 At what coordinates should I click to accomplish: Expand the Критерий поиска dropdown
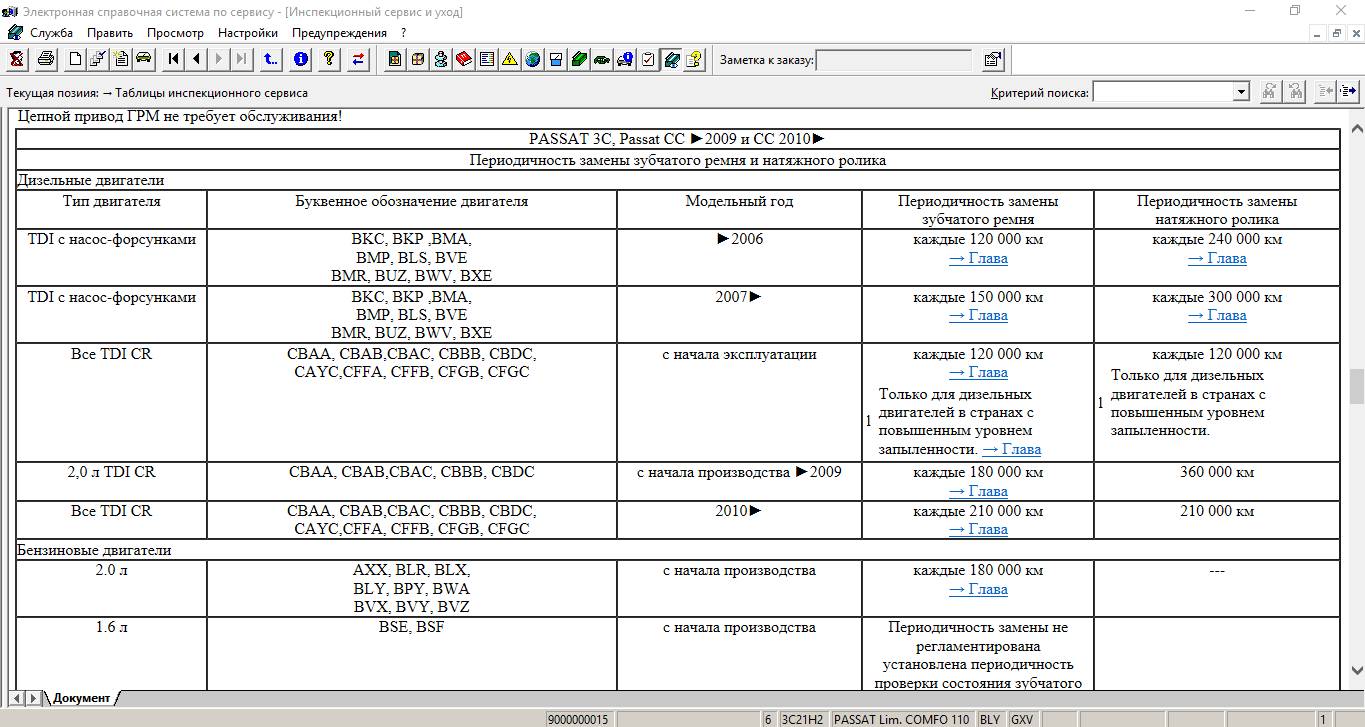(x=1241, y=92)
